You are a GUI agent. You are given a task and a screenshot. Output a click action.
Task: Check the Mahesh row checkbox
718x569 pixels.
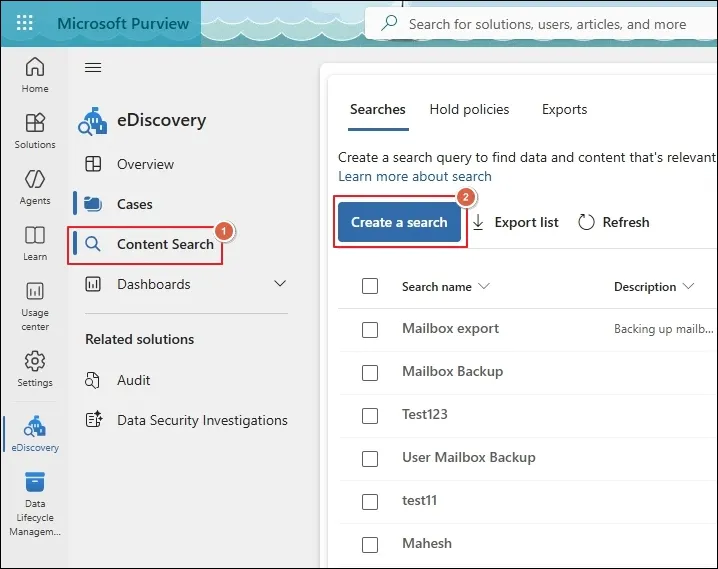pyautogui.click(x=370, y=545)
